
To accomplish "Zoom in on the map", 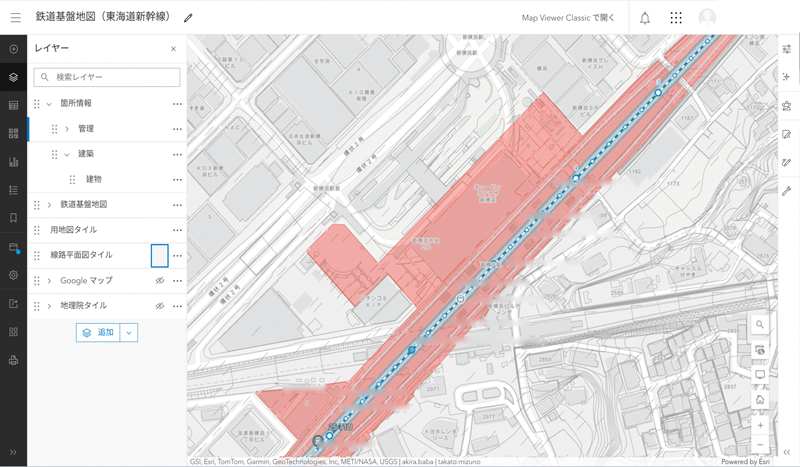I will pos(760,426).
